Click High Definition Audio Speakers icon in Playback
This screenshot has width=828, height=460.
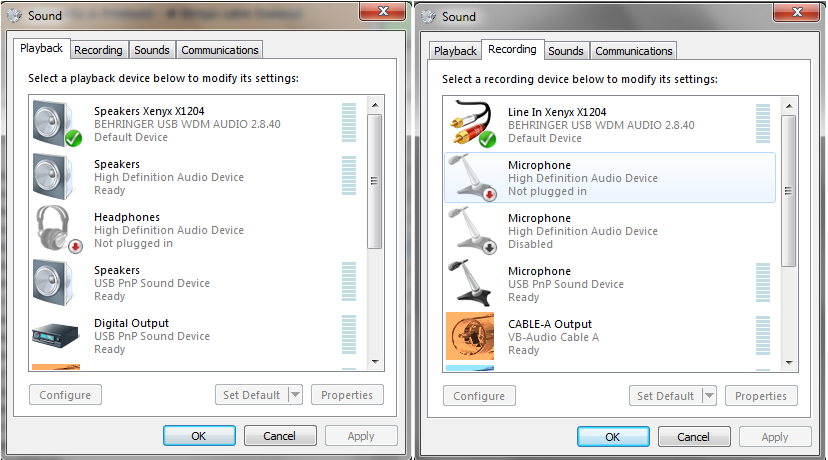tap(53, 176)
